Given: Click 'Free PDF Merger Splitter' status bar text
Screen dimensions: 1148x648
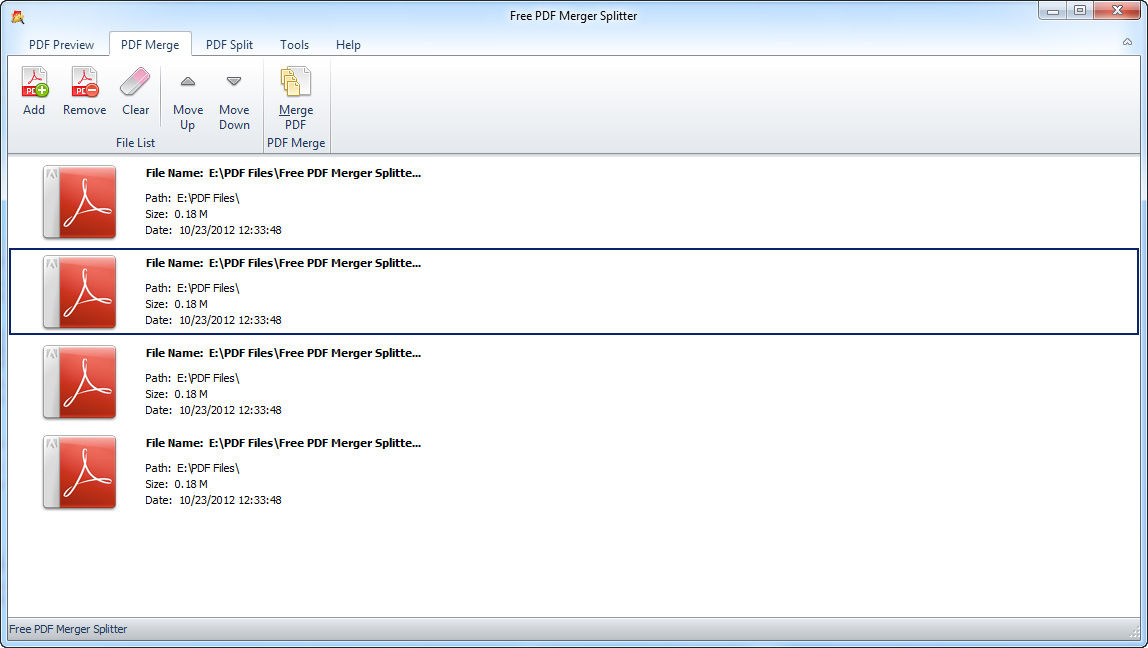Looking at the screenshot, I should click(68, 629).
